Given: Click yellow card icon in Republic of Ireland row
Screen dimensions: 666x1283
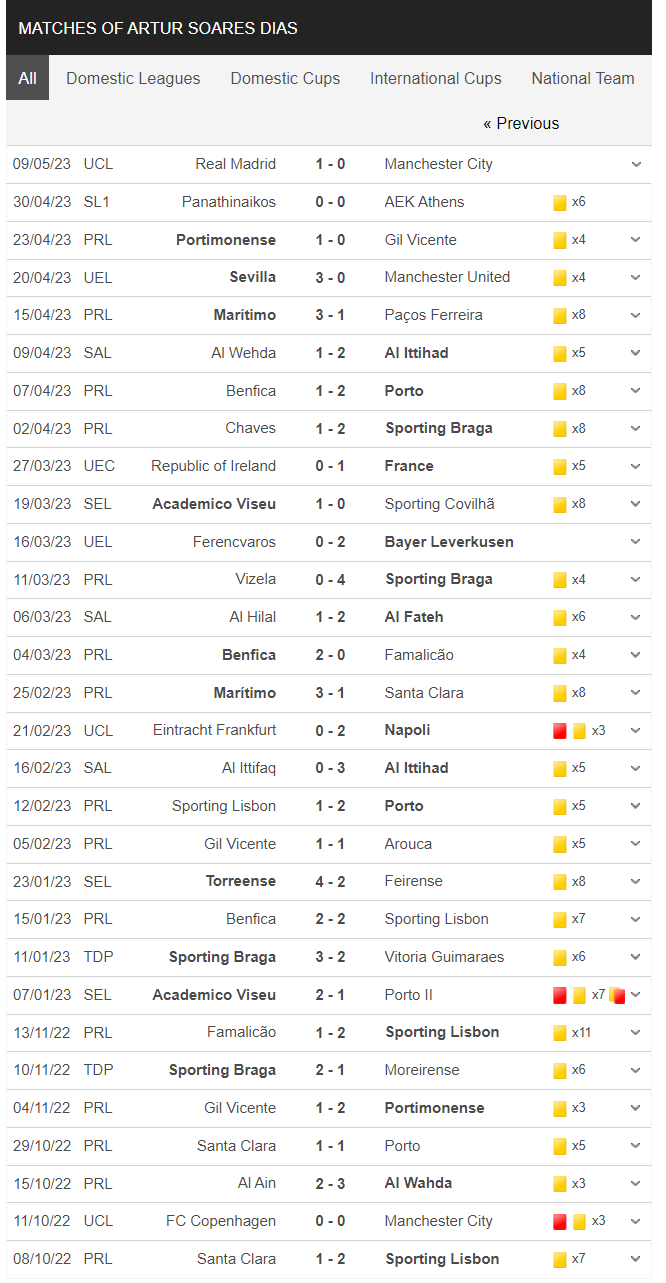Looking at the screenshot, I should [x=560, y=466].
